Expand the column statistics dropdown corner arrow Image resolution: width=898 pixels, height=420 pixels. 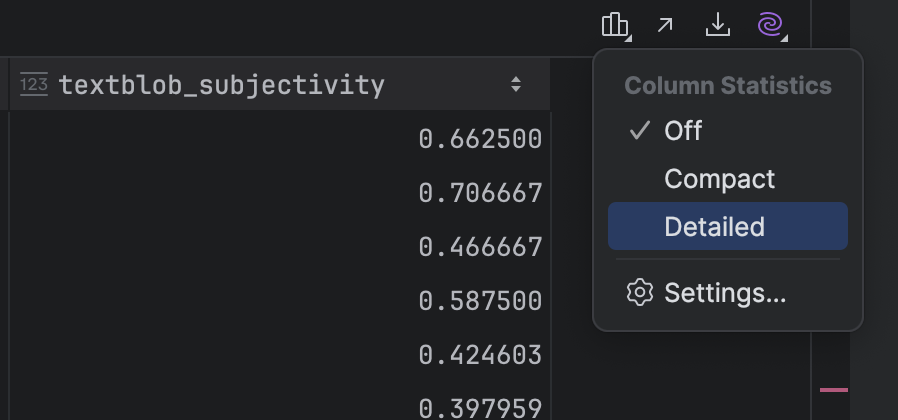coord(628,38)
